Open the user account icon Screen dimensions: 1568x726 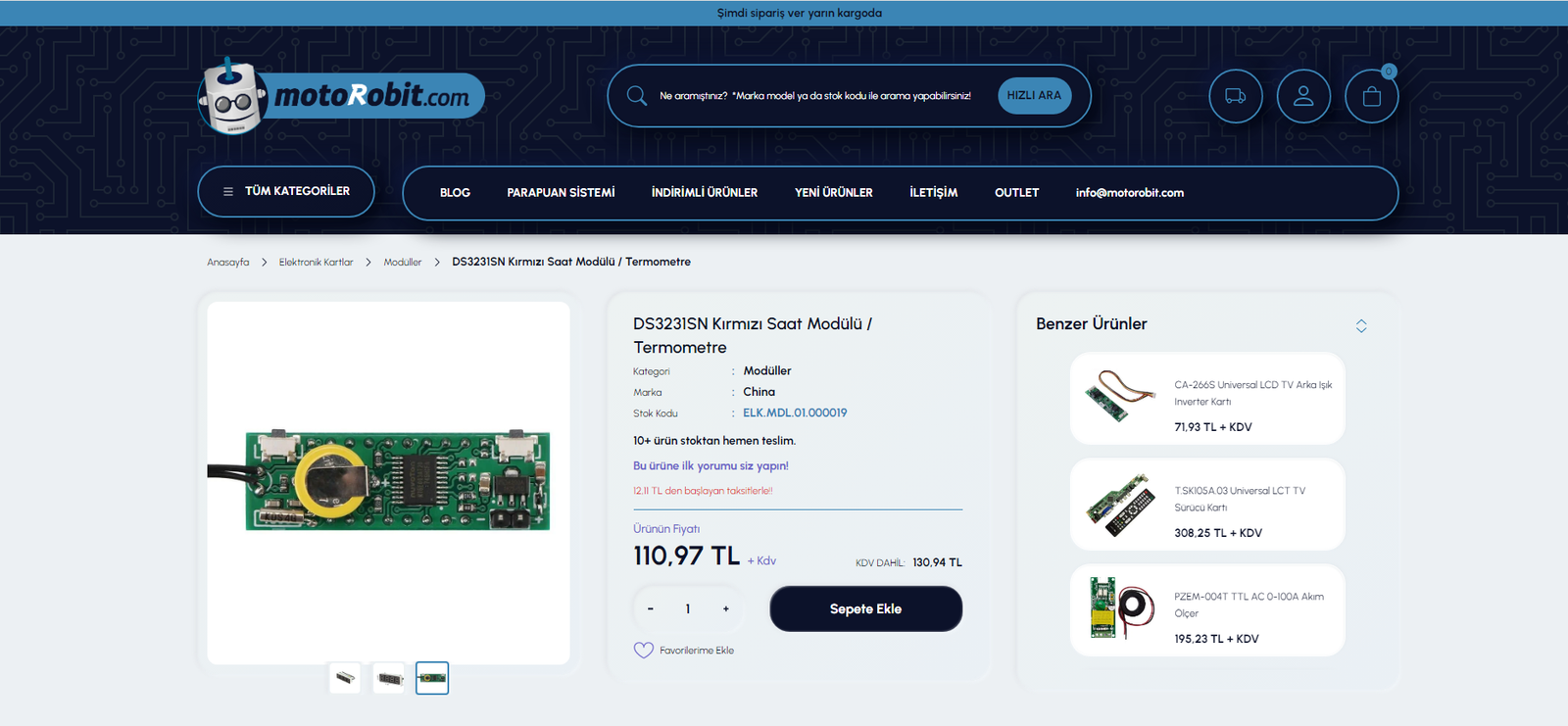1303,96
